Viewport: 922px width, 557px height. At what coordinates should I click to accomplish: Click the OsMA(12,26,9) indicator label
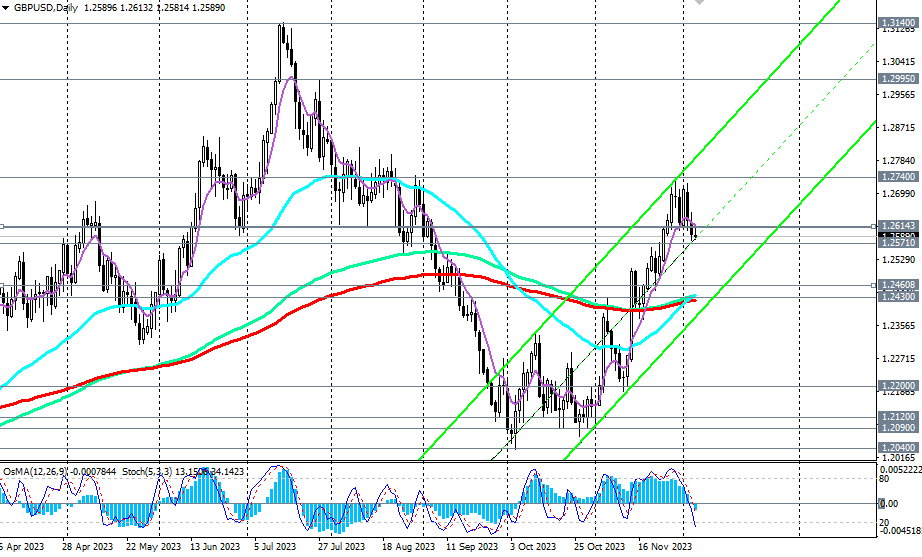pyautogui.click(x=61, y=471)
